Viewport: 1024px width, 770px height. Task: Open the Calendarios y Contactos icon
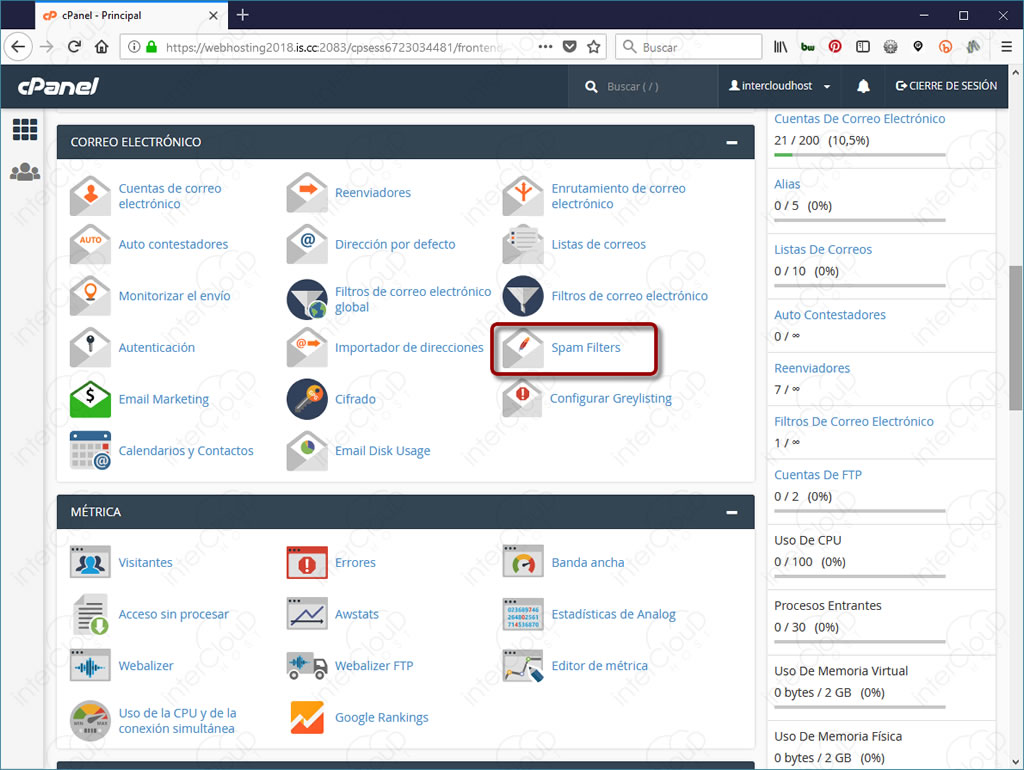[90, 451]
